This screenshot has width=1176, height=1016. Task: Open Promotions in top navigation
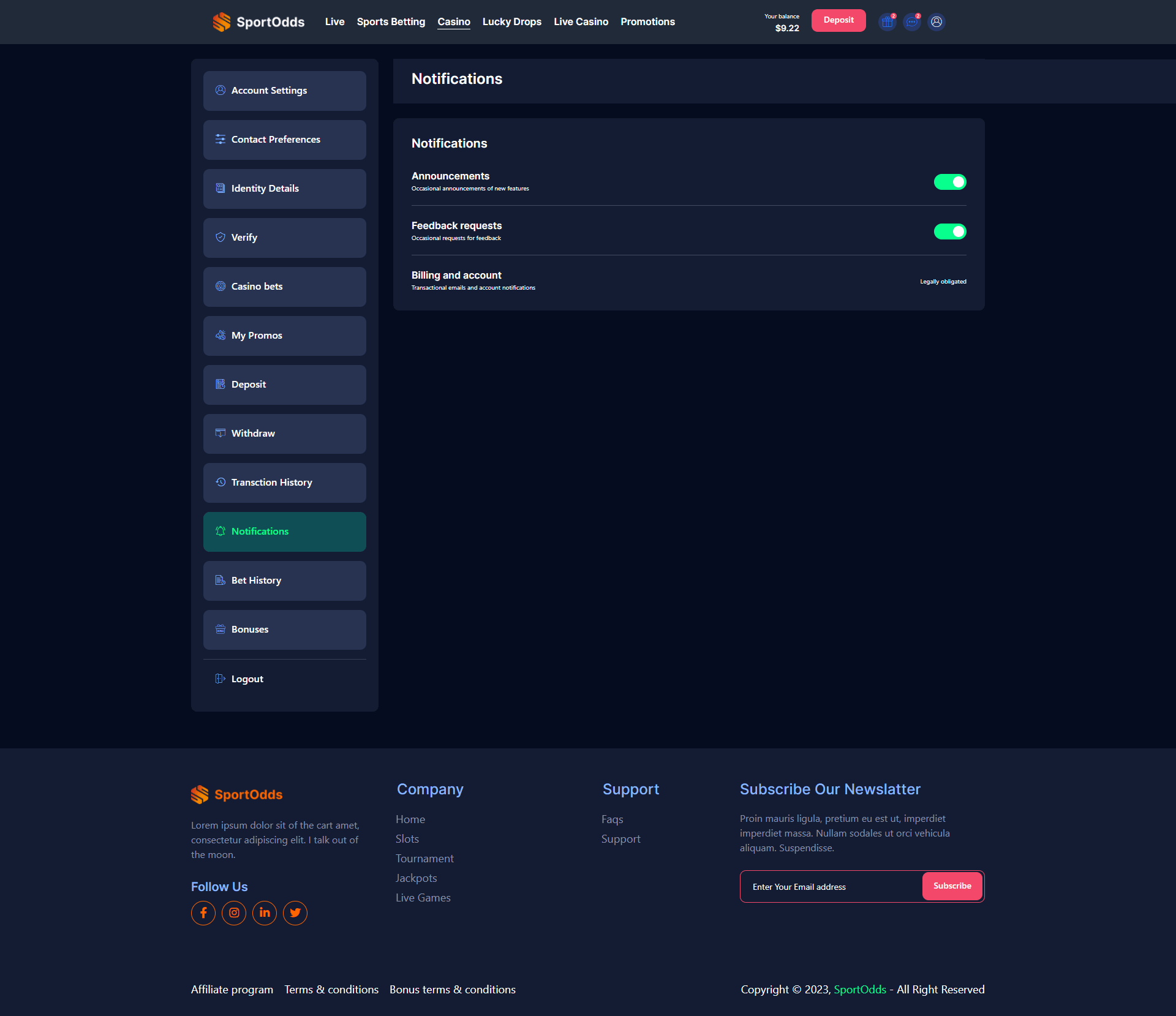[647, 21]
